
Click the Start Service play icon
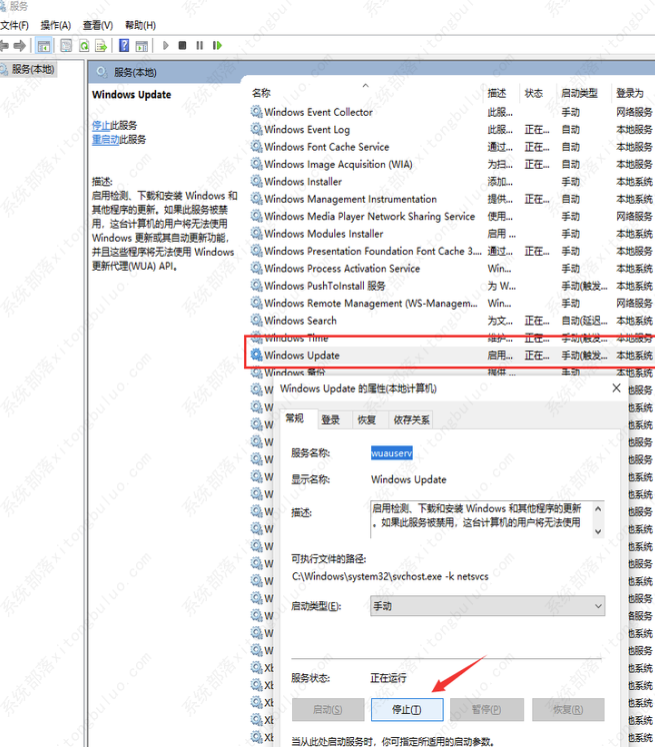point(166,45)
